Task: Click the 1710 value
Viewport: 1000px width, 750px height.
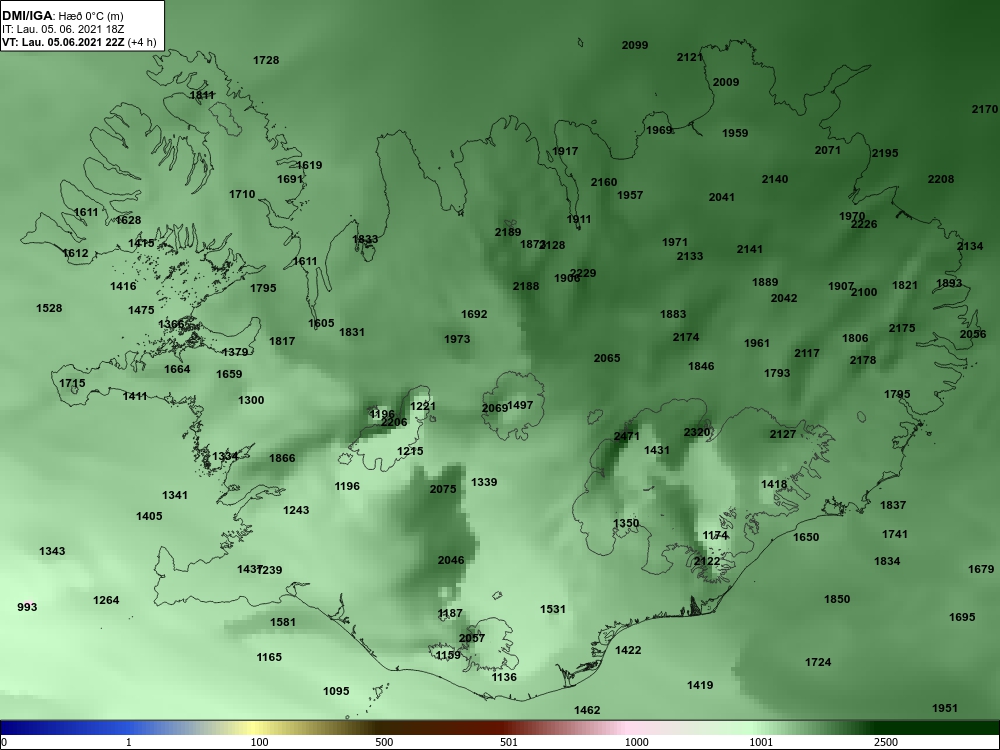Action: 242,194
